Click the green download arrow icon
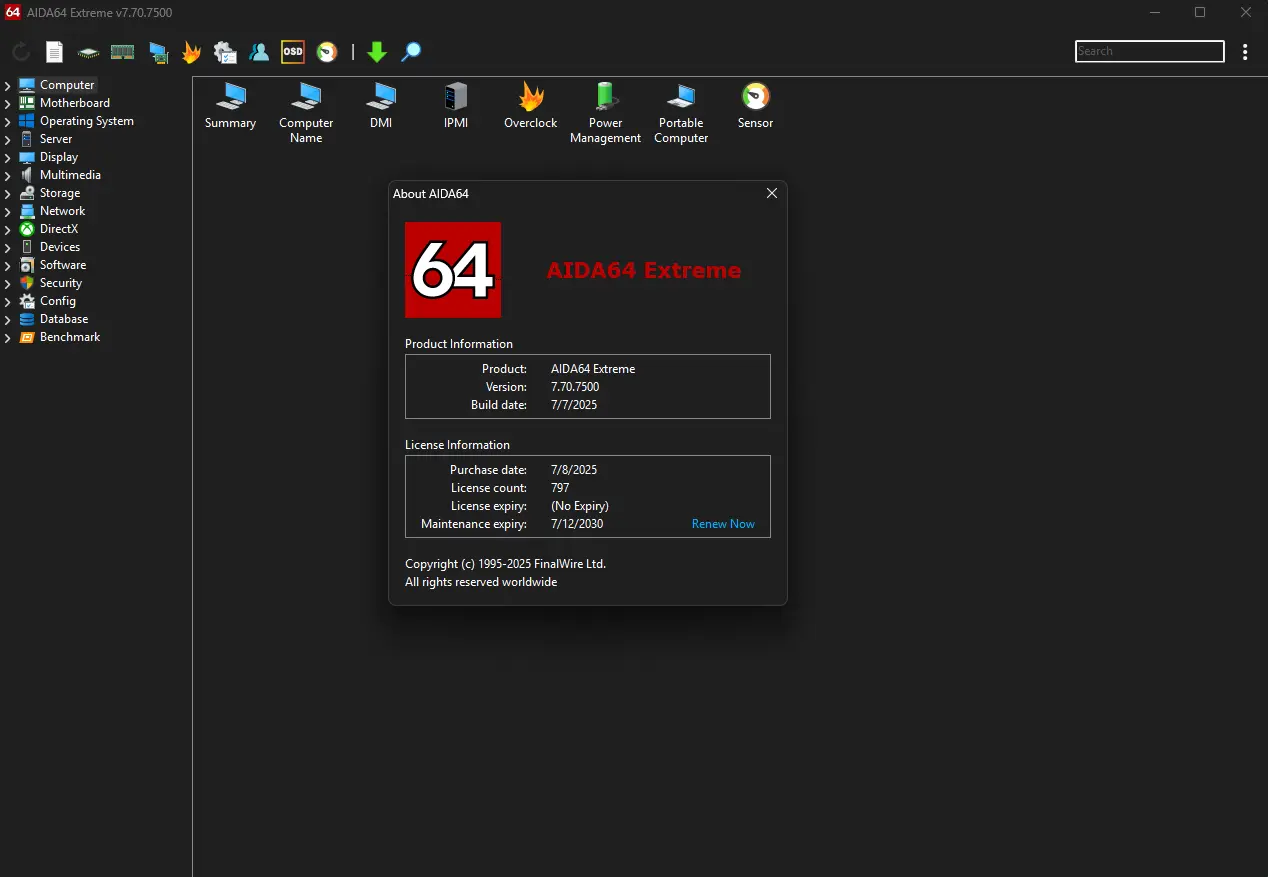 point(377,52)
